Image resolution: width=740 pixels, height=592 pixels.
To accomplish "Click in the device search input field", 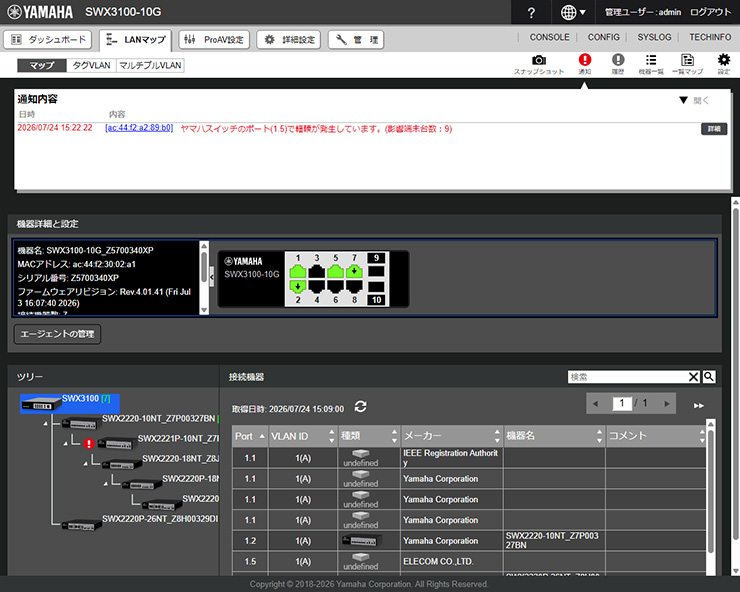I will pos(628,377).
